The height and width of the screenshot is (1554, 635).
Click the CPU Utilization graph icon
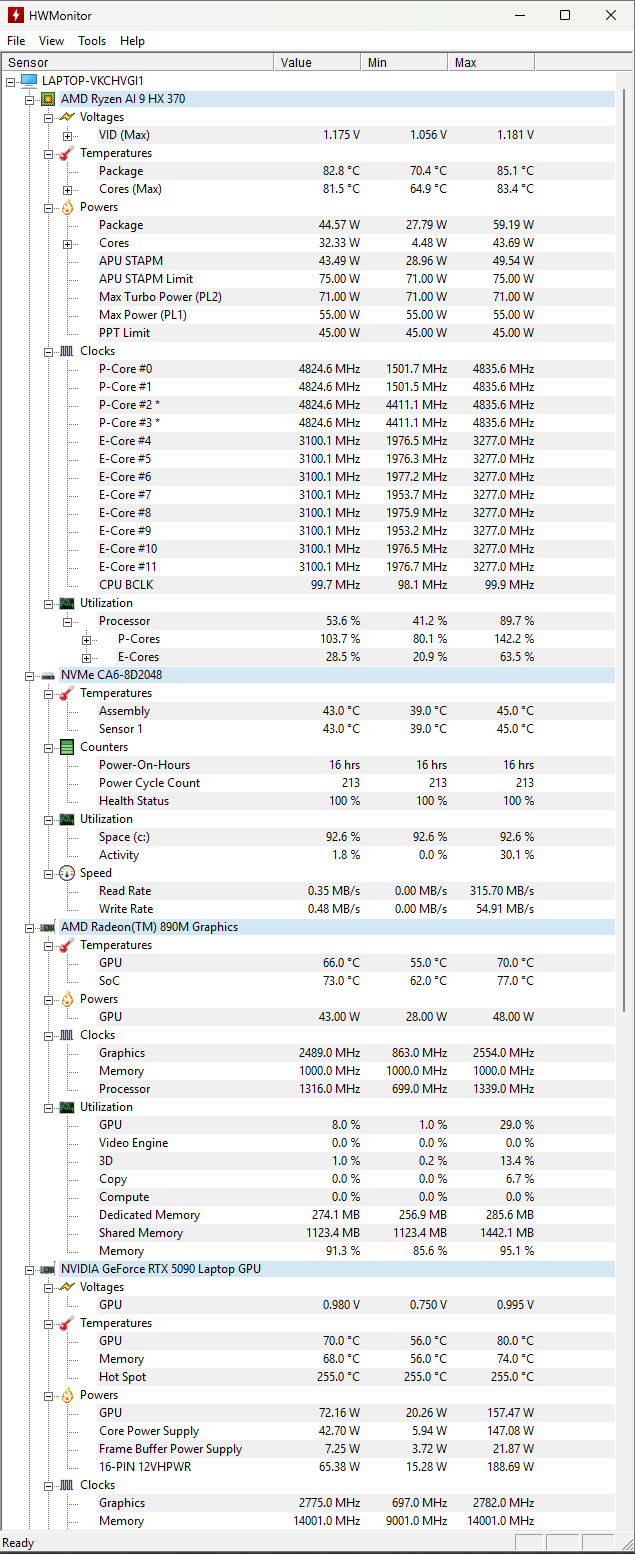click(x=67, y=603)
